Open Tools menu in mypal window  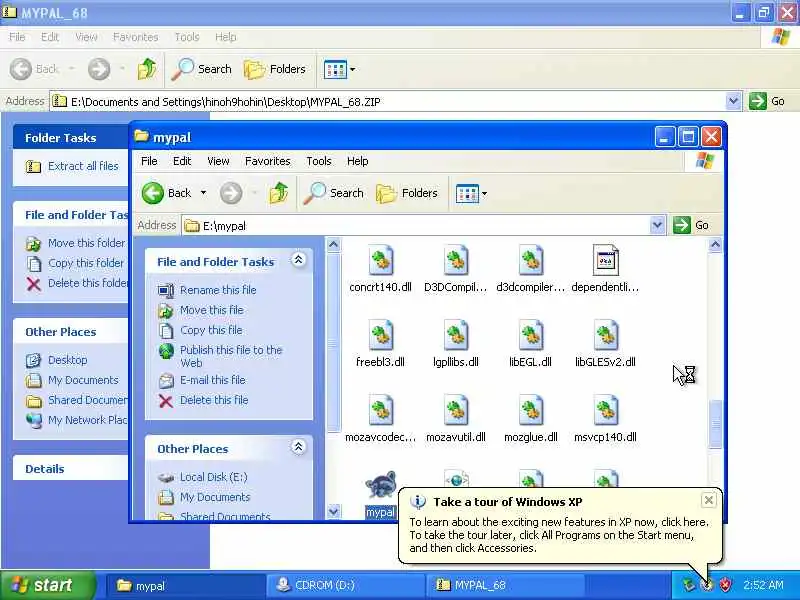319,161
